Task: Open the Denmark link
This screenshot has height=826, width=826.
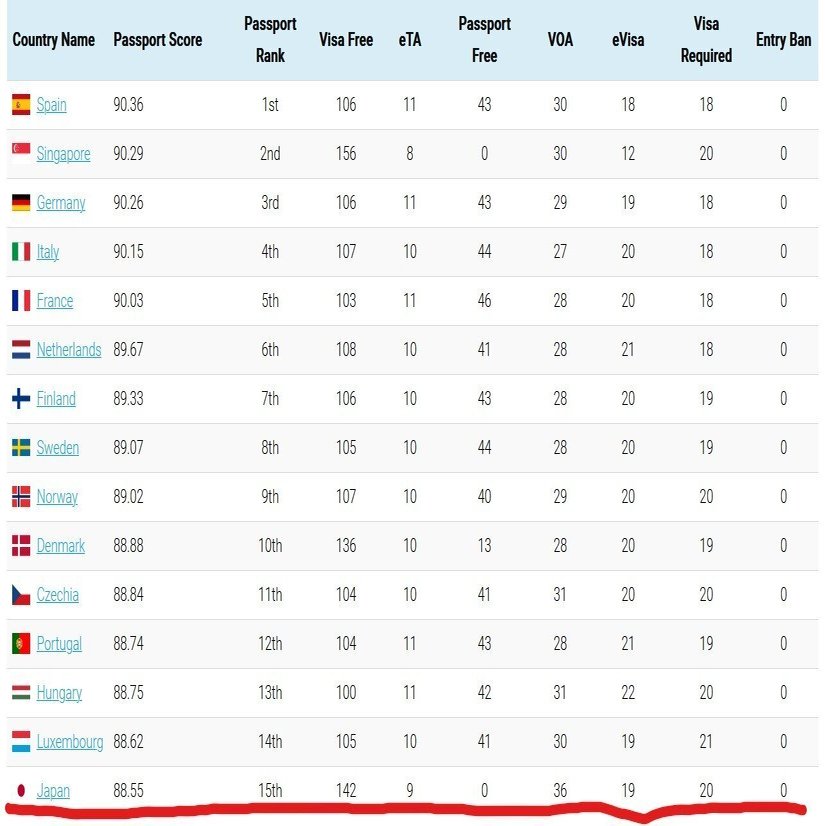Action: (x=61, y=545)
